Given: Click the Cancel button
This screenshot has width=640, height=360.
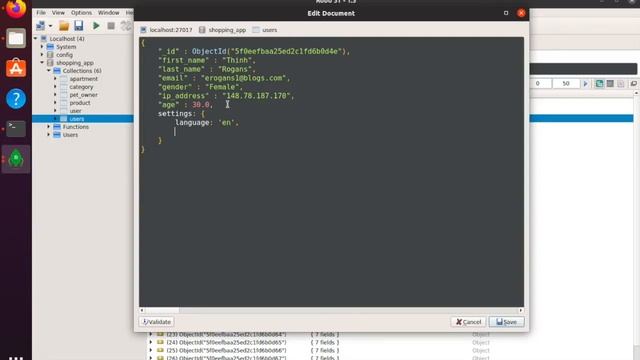Looking at the screenshot, I should [x=469, y=322].
